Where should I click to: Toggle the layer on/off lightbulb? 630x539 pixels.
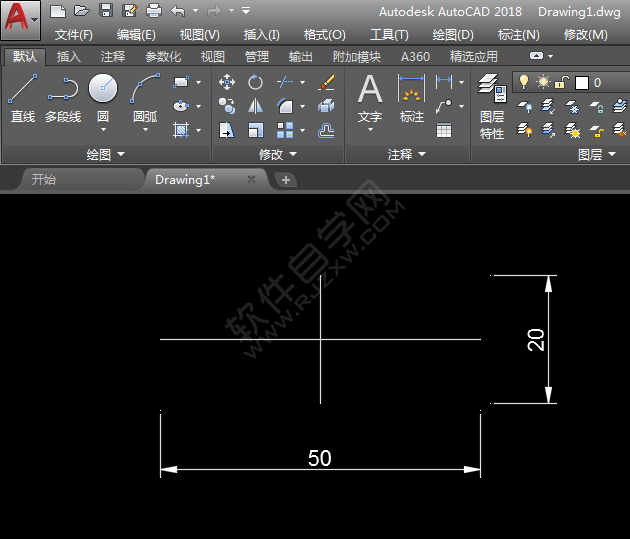[x=522, y=82]
